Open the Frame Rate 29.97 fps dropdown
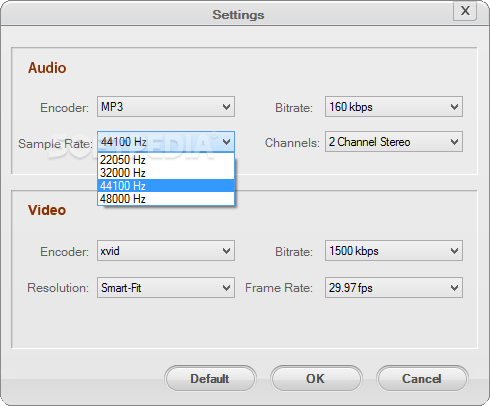 394,287
